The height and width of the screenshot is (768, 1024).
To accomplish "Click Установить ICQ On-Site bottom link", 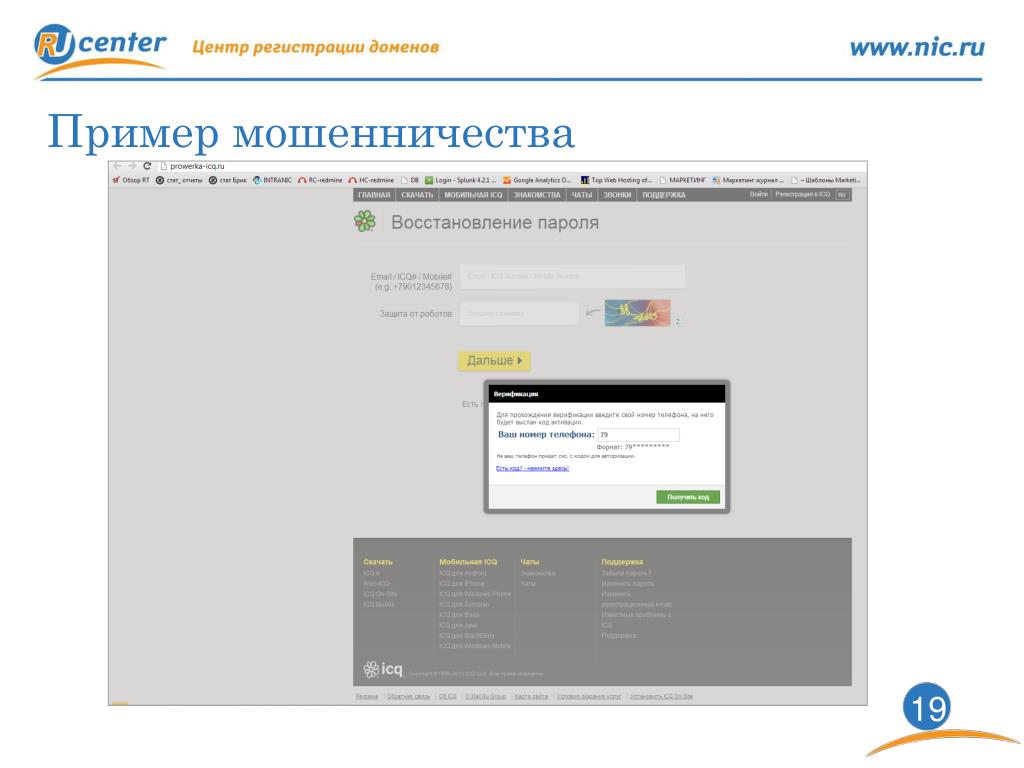I will coord(662,696).
